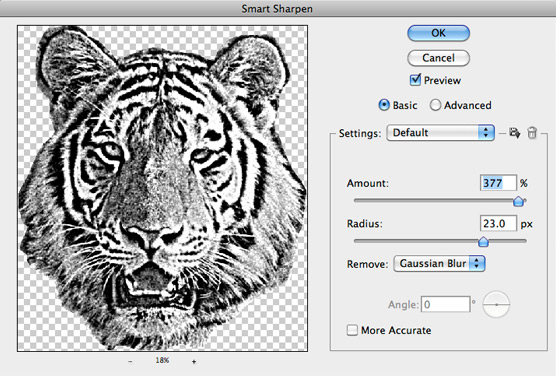Enable the More Accurate checkbox
556x376 pixels.
tap(352, 330)
